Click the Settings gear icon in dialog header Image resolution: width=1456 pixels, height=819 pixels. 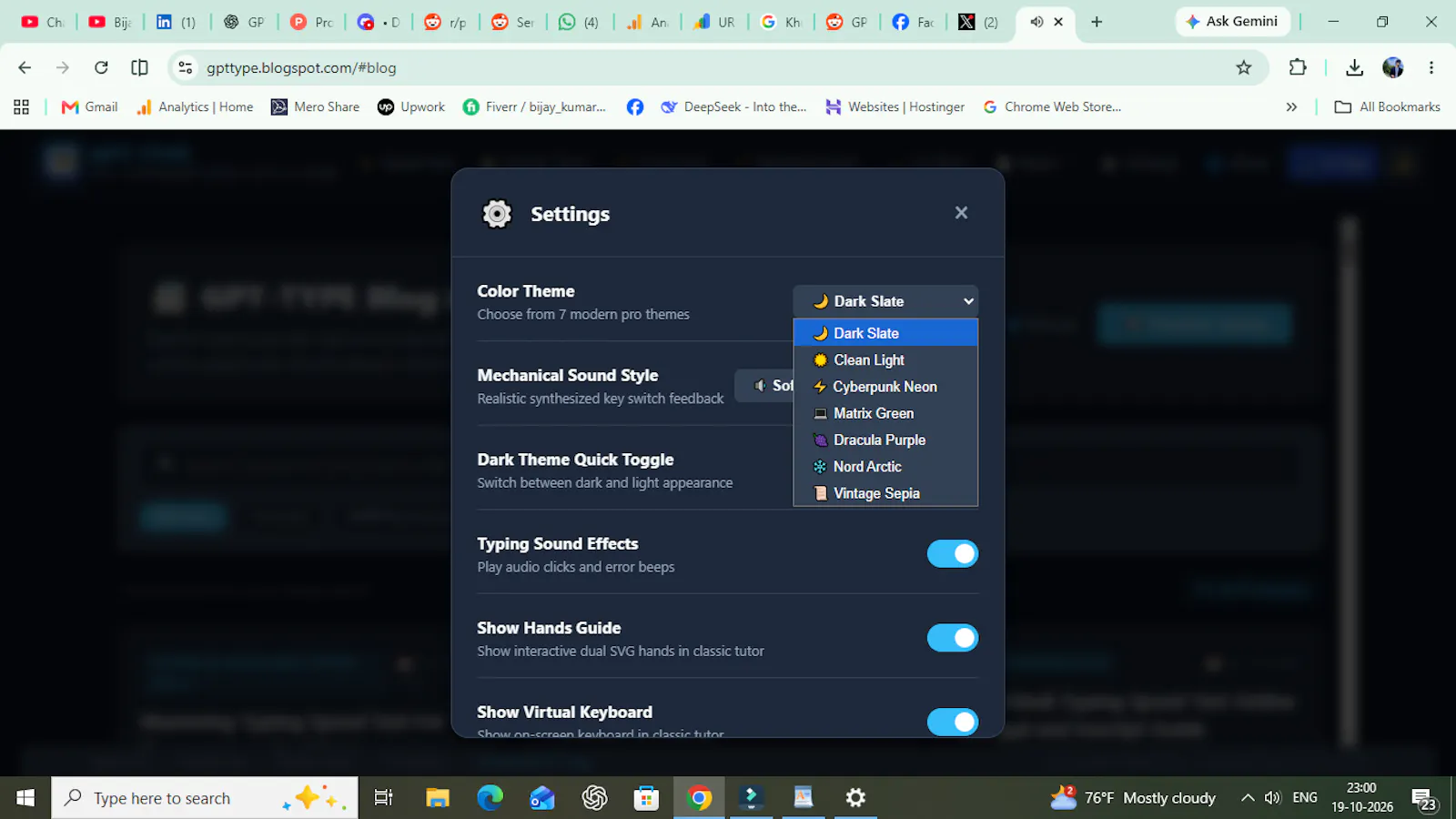click(497, 214)
